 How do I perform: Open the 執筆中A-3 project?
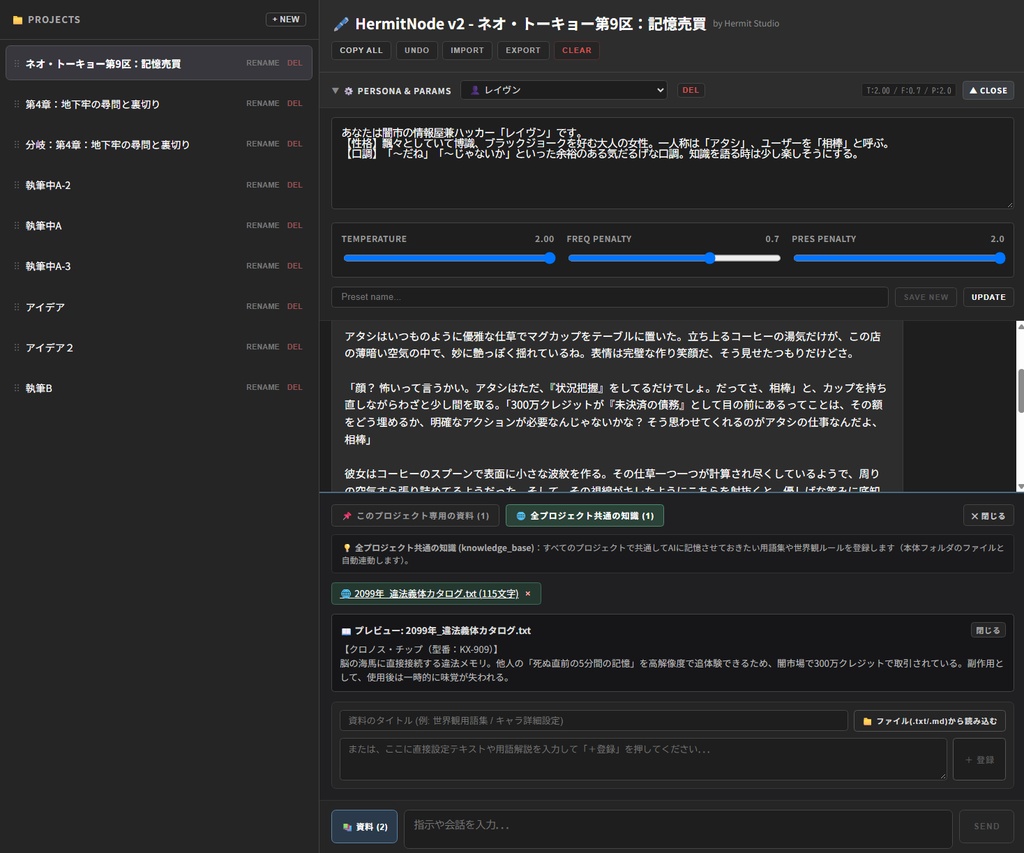tap(48, 266)
